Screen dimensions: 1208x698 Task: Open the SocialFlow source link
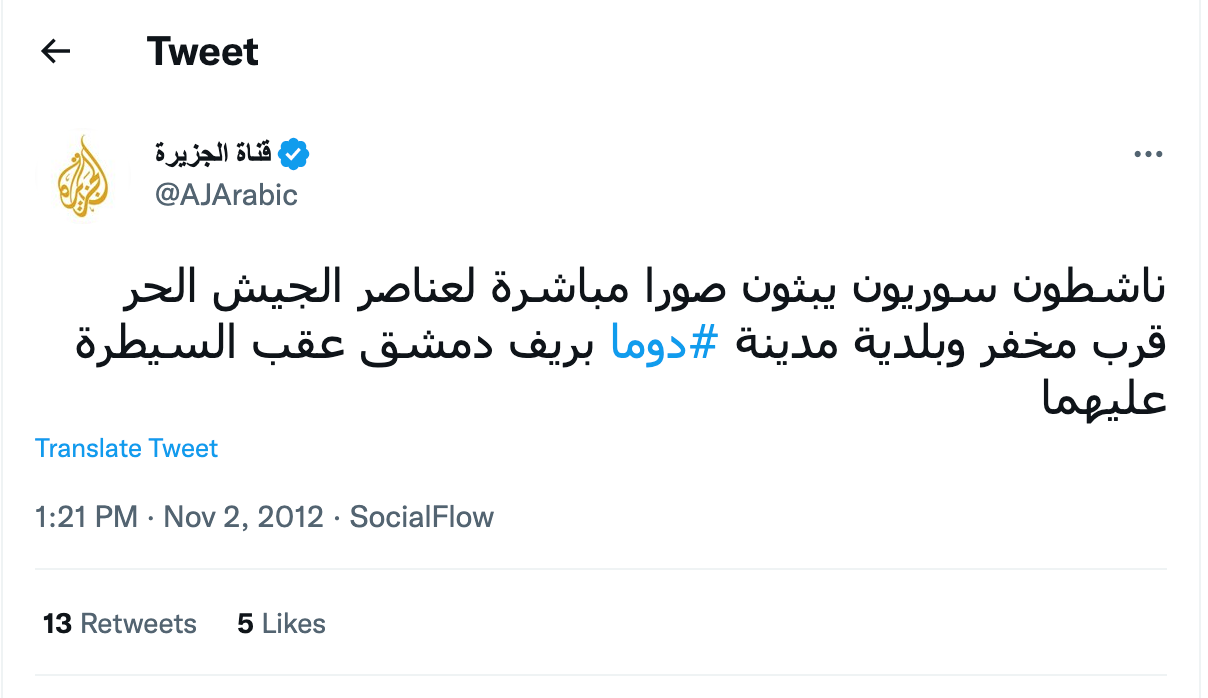[x=421, y=517]
